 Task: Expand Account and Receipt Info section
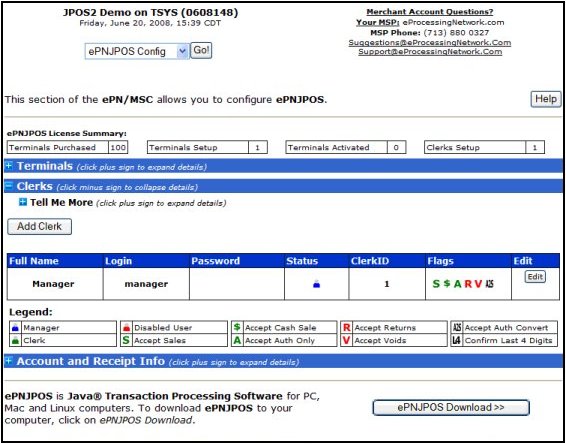(9, 360)
